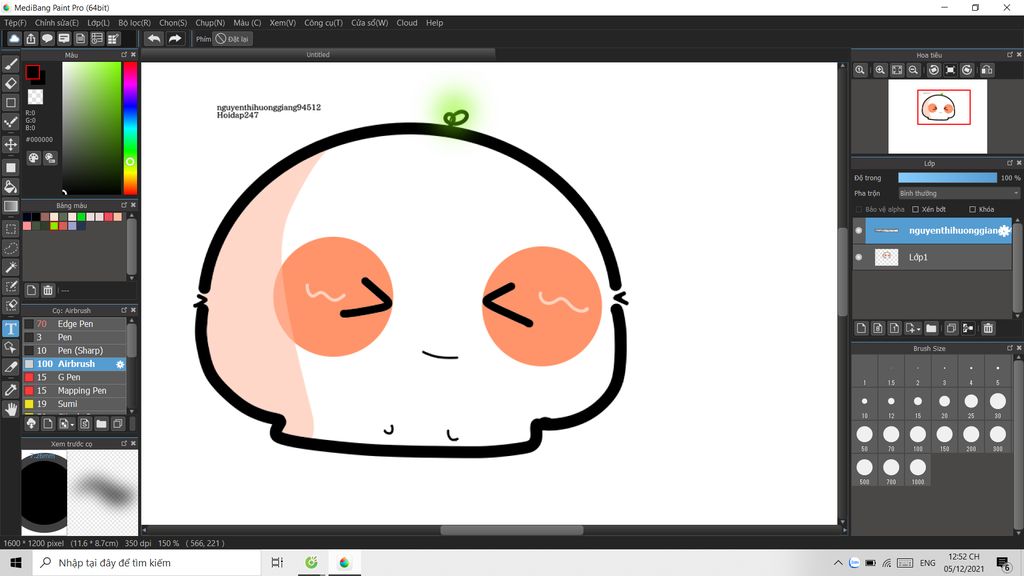Switch to the Untitled canvas tab
Screen dimensions: 1024x576
click(318, 55)
